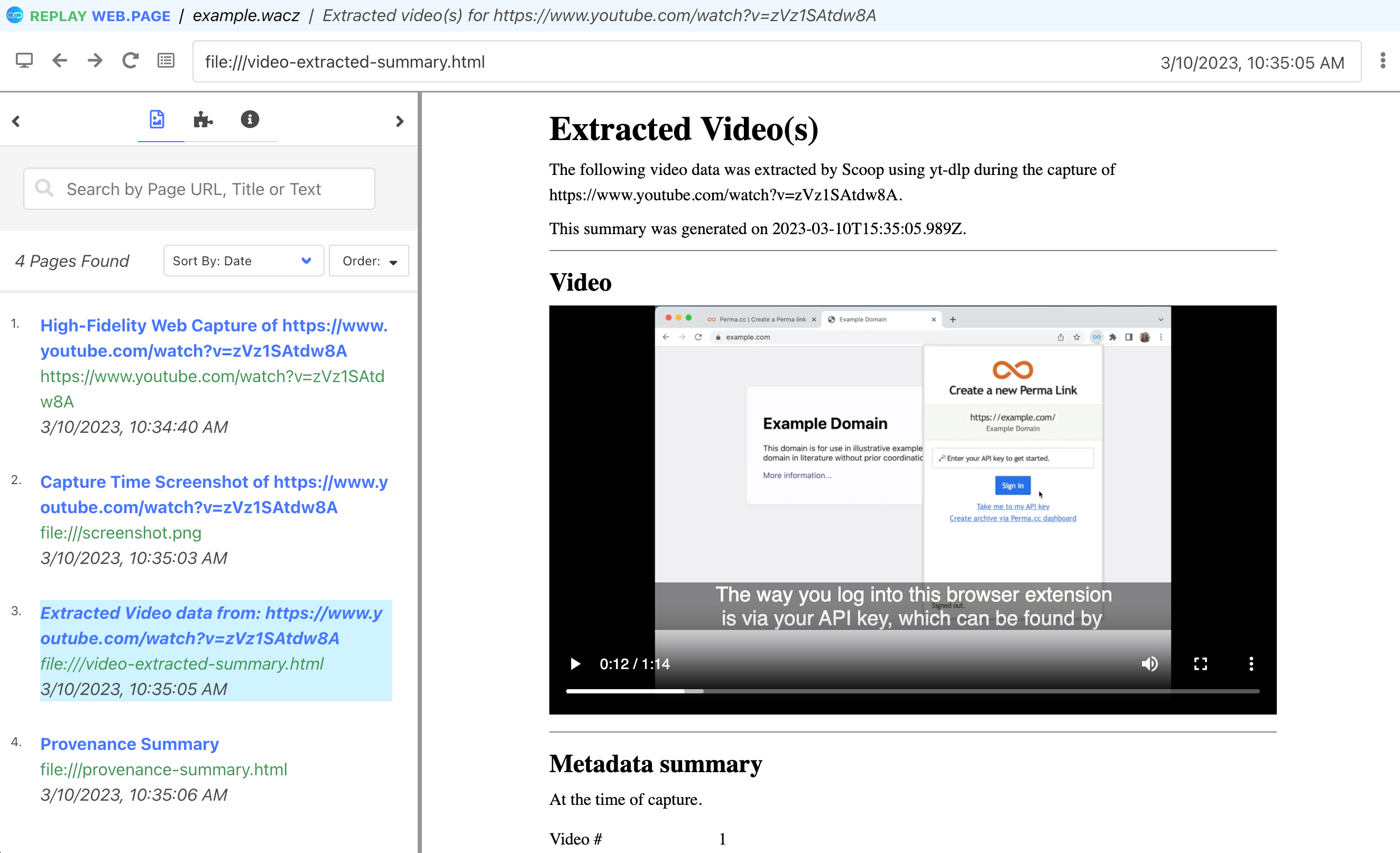This screenshot has width=1400, height=853.
Task: Go back with the left arrow
Action: coord(60,61)
